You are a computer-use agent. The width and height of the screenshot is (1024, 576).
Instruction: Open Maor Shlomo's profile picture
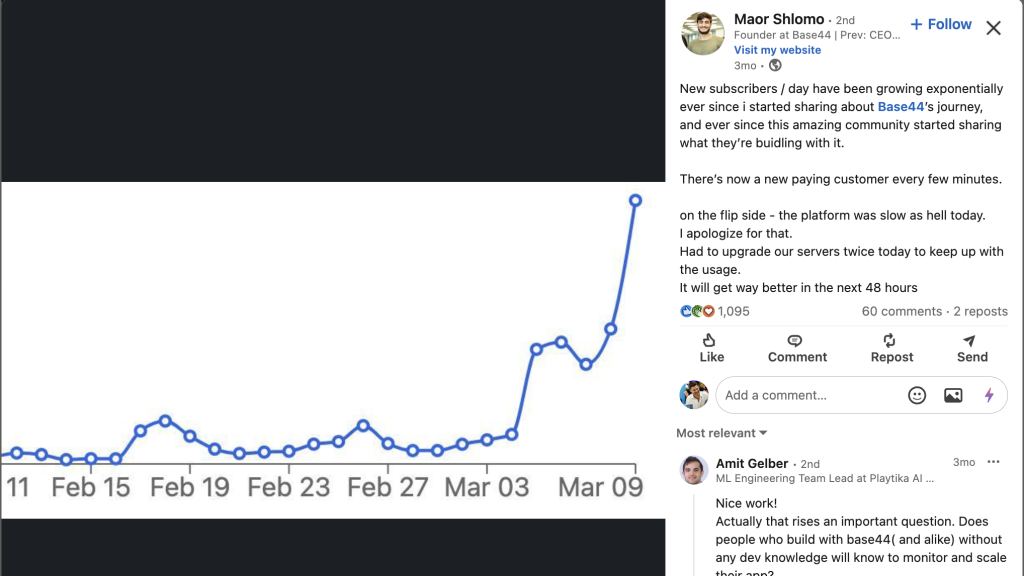pos(703,33)
